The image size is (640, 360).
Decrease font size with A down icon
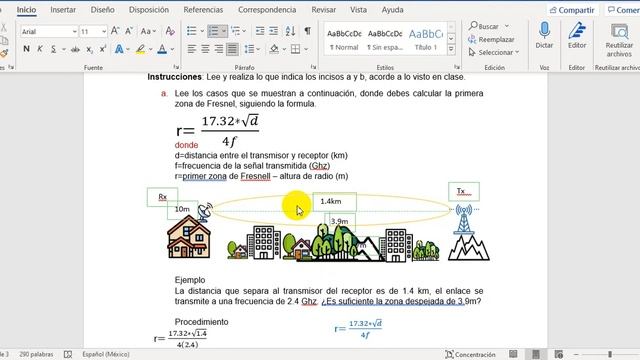[x=129, y=31]
